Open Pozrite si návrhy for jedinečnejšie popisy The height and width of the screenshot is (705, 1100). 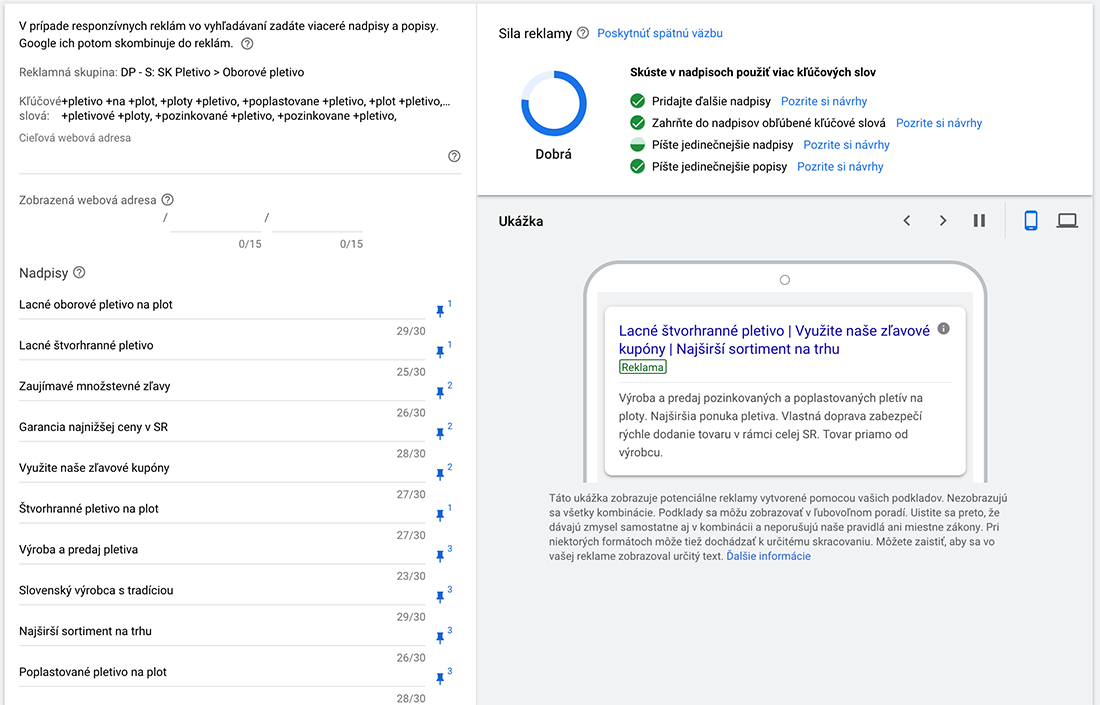pos(840,166)
